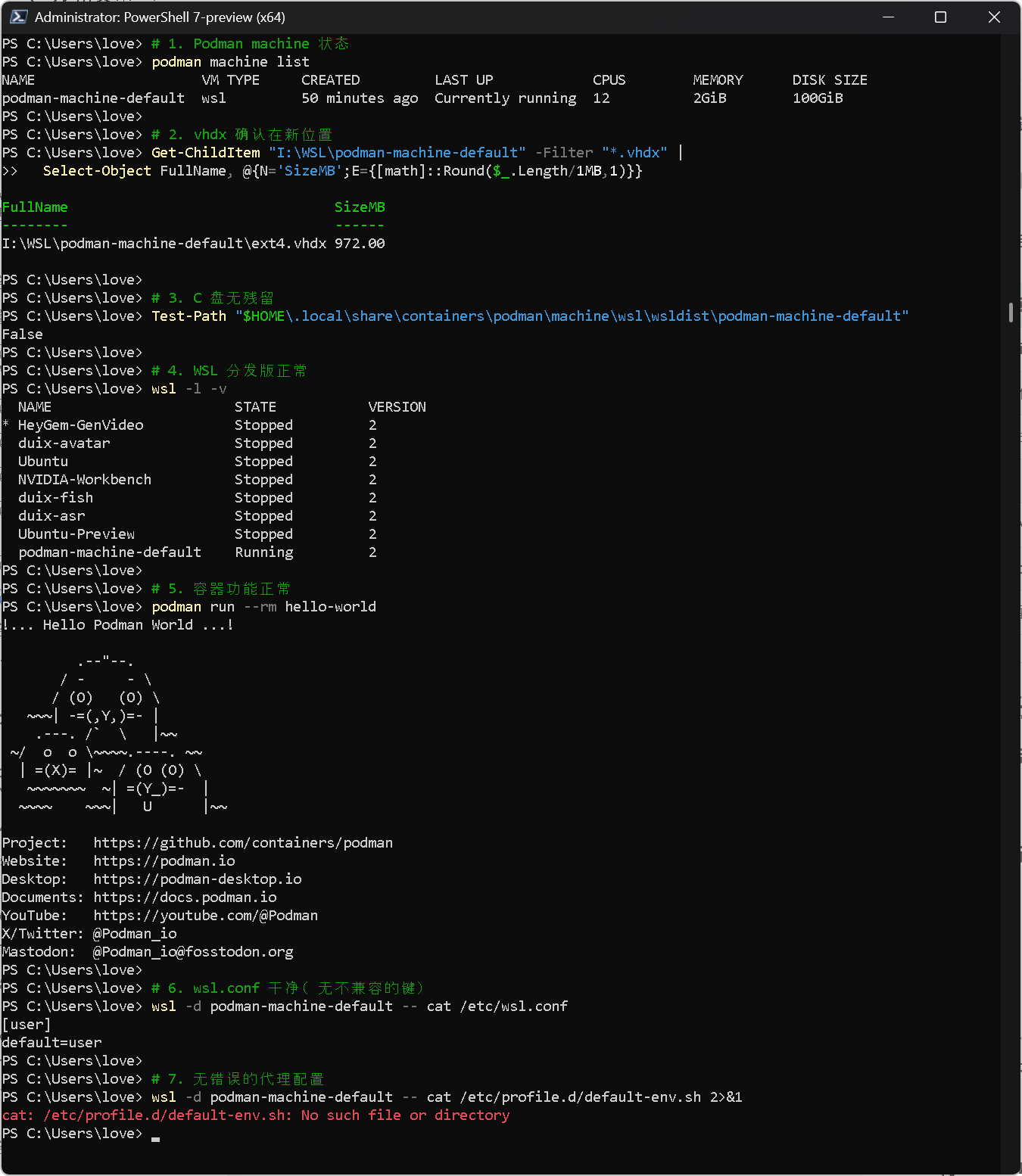
Task: Click the blinking cursor at the last prompt
Action: coord(155,1138)
